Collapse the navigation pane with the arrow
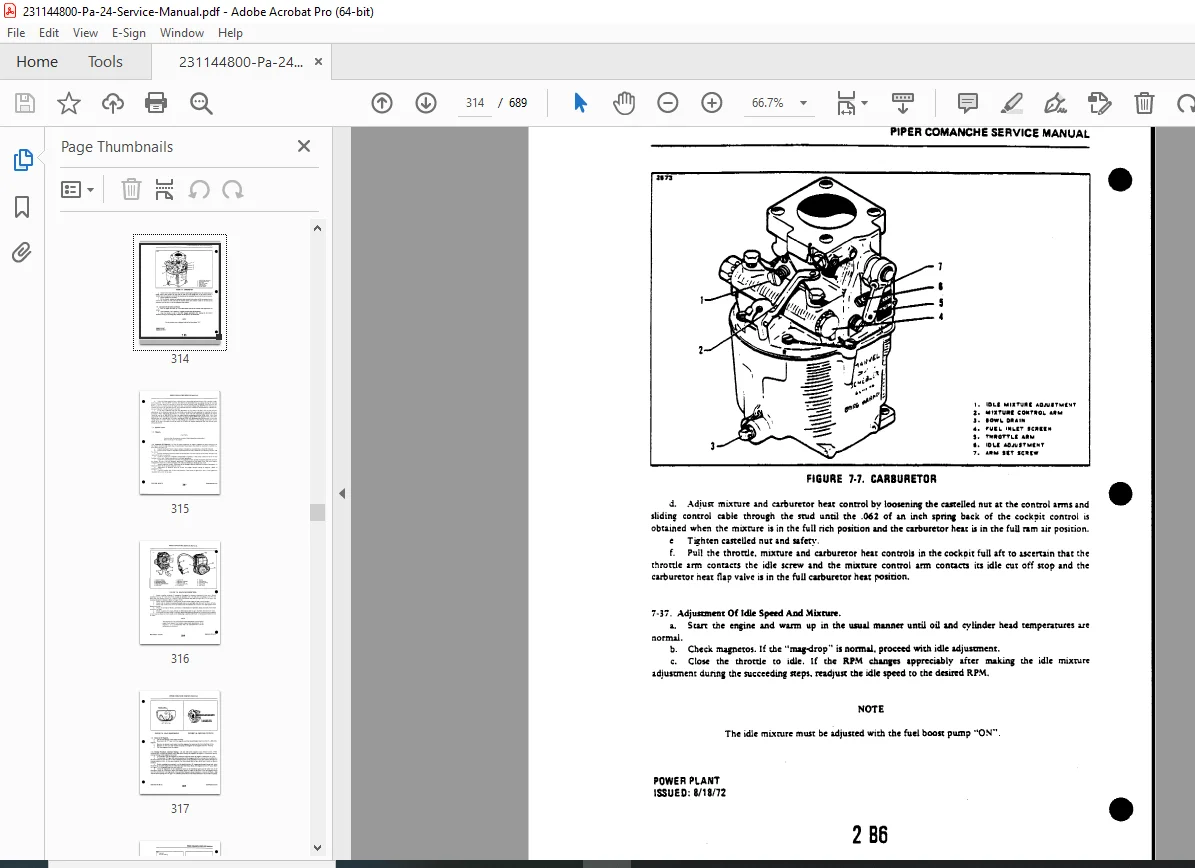 click(342, 494)
